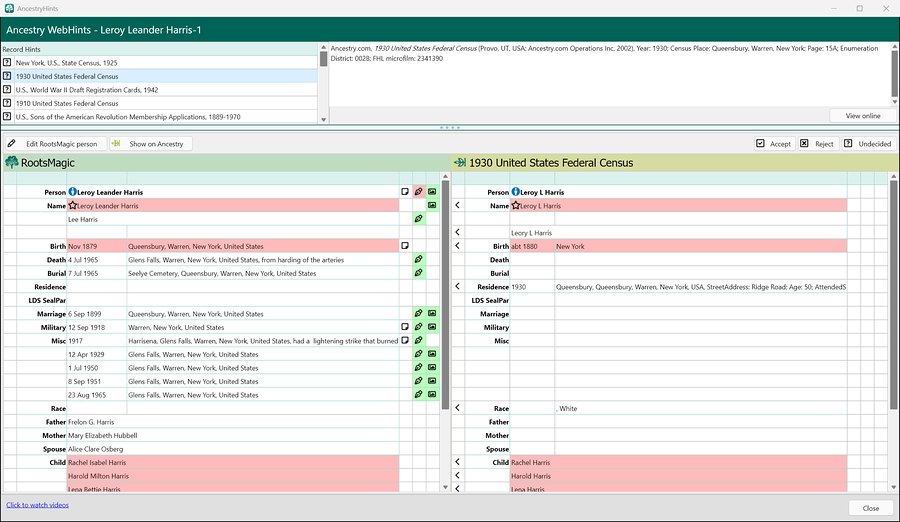Open sources icon on the 23 Aug 1965 row
The width and height of the screenshot is (900, 522).
(419, 395)
